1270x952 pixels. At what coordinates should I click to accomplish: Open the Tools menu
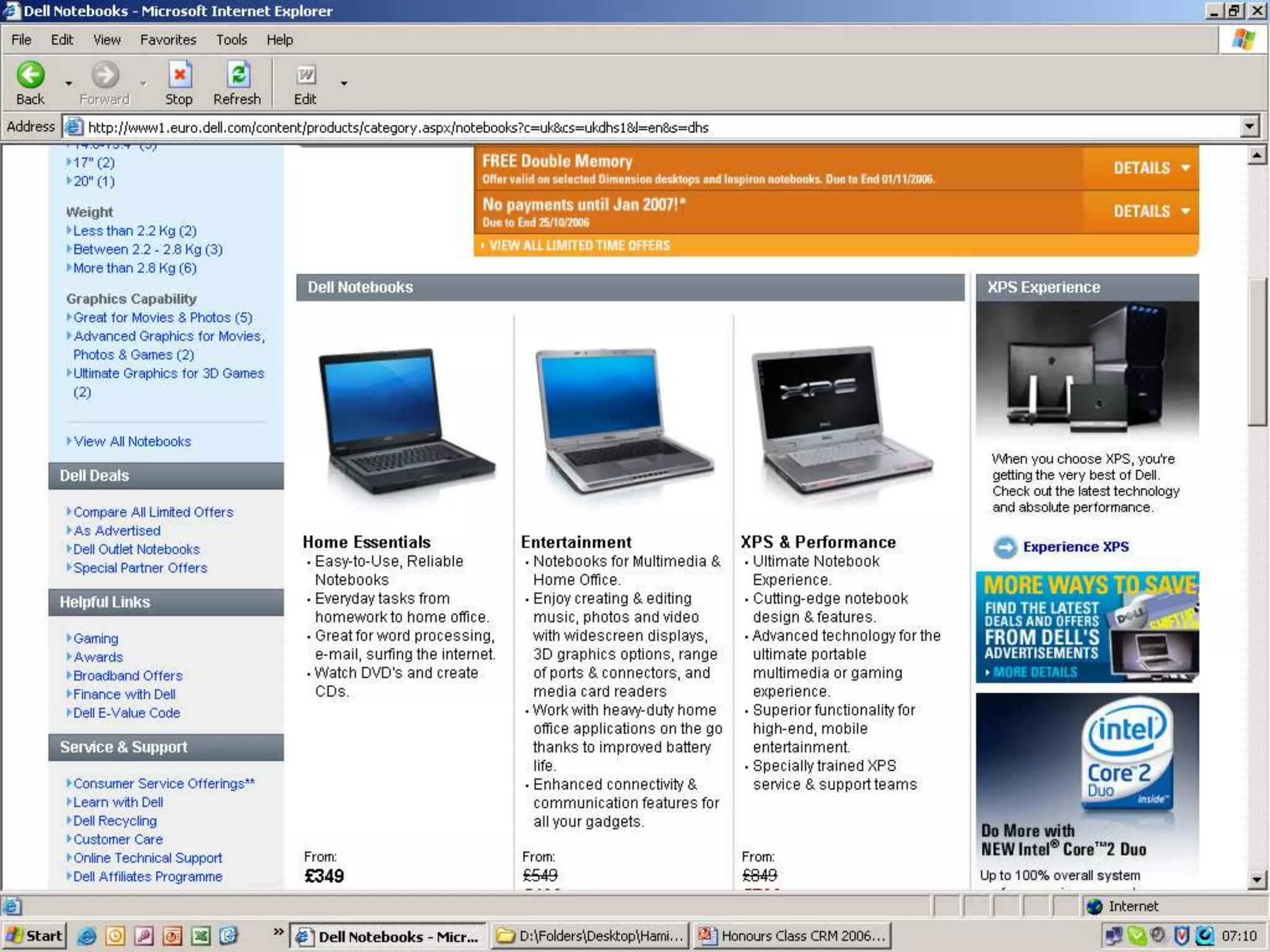click(231, 40)
